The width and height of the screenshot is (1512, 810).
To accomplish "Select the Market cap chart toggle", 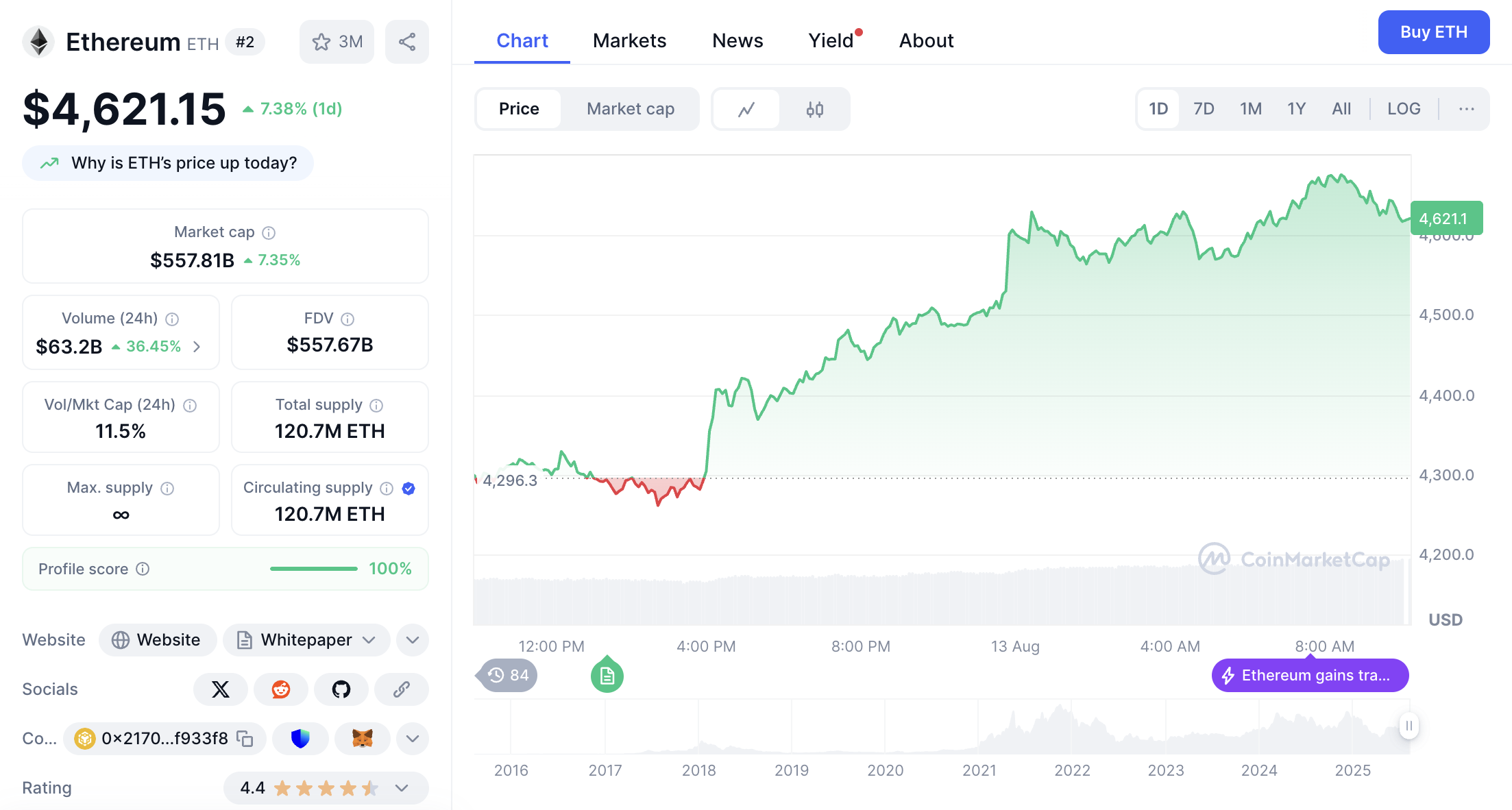I will point(631,109).
